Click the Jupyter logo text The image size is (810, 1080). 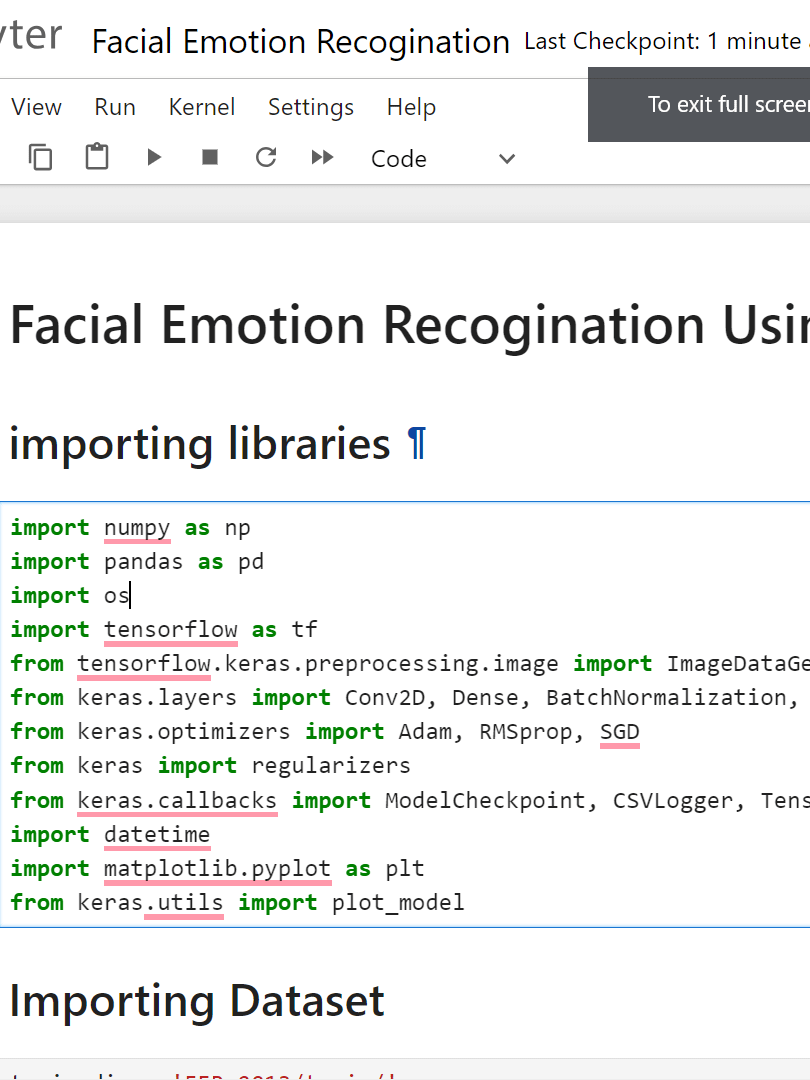click(x=31, y=34)
